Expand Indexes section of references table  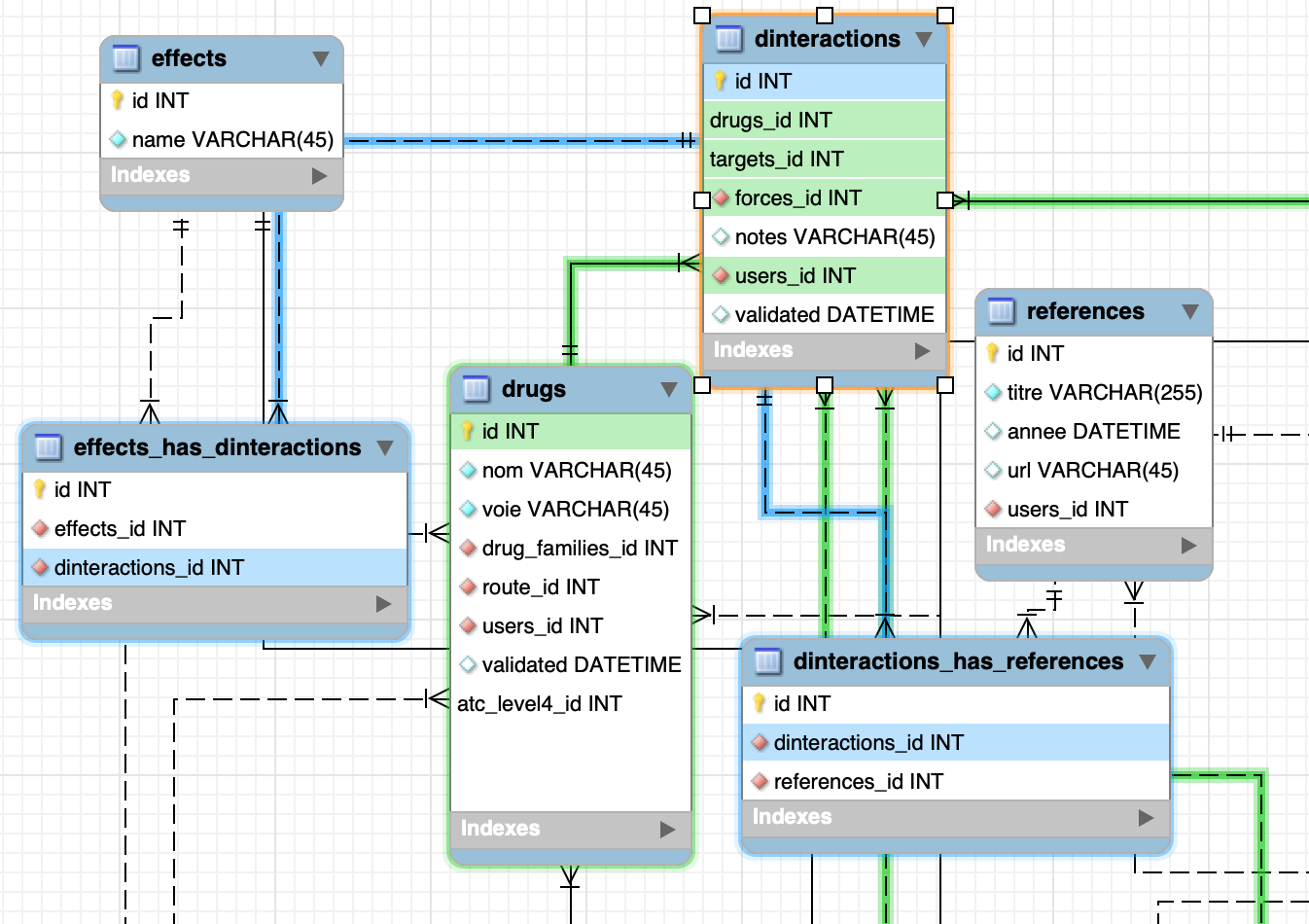click(1188, 546)
